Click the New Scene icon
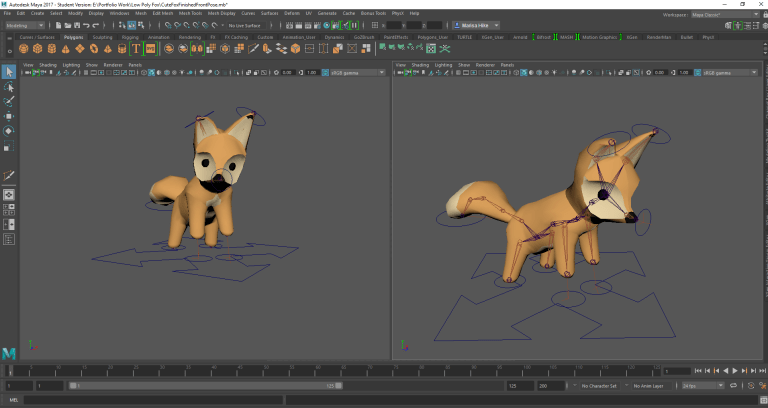The image size is (768, 408). (58, 25)
